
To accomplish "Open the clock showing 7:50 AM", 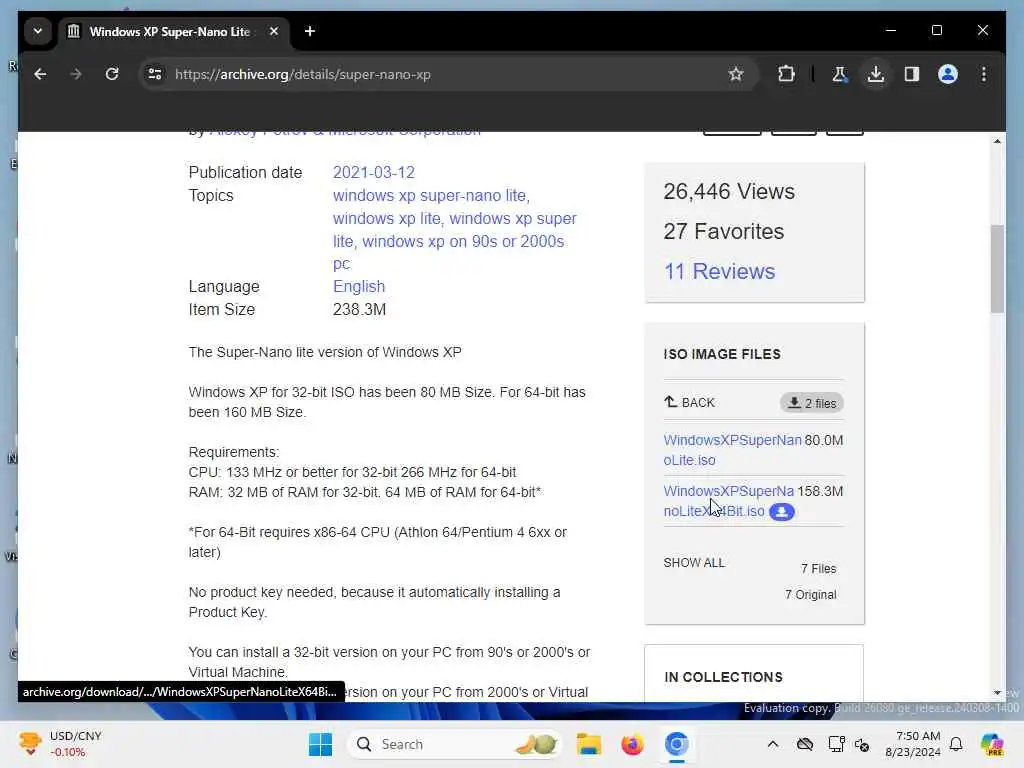I will coord(912,744).
